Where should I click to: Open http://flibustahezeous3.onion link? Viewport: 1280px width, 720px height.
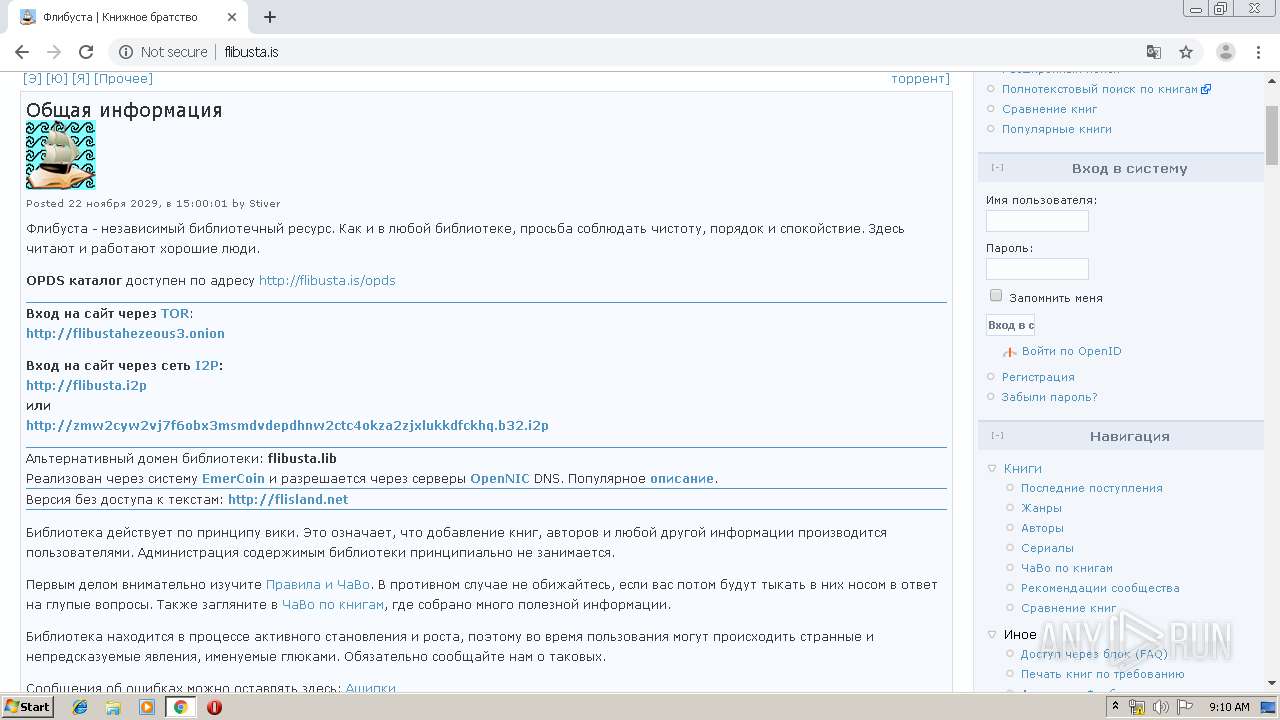[x=125, y=333]
